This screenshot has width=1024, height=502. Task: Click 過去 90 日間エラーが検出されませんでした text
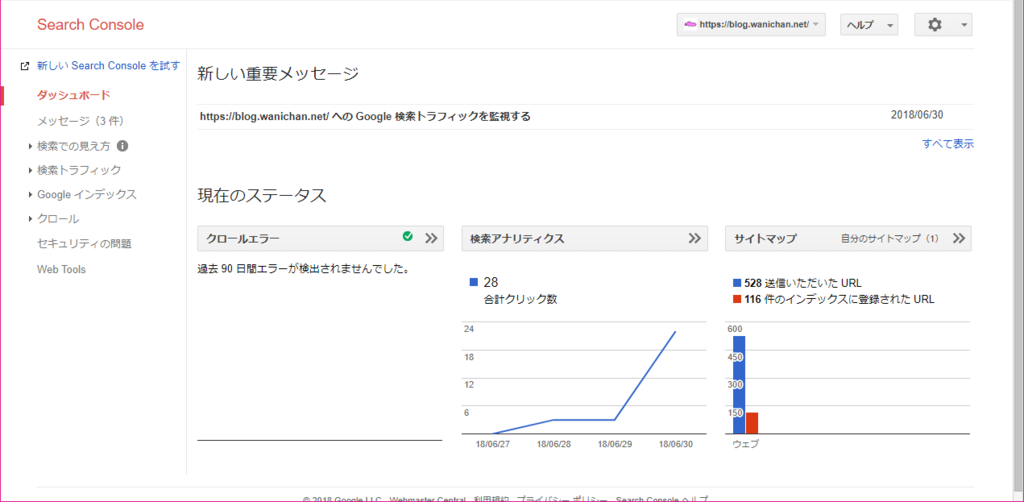(304, 268)
